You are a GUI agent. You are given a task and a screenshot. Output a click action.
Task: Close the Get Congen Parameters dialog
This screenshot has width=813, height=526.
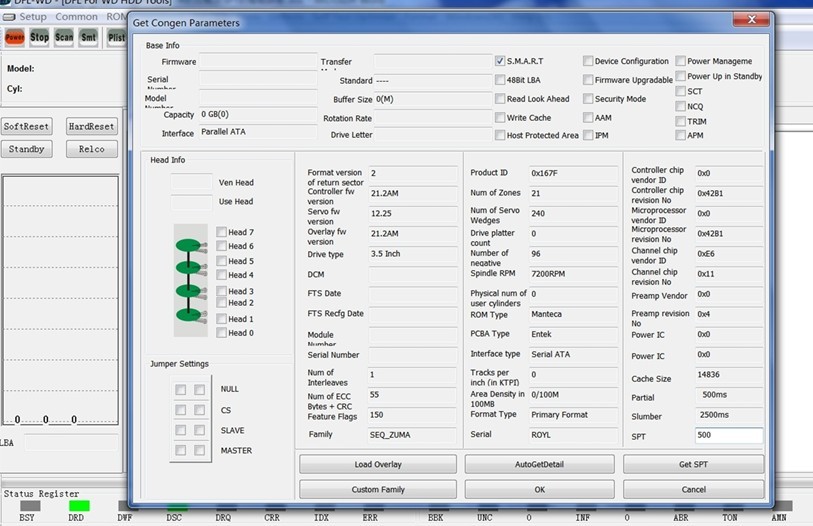point(745,22)
